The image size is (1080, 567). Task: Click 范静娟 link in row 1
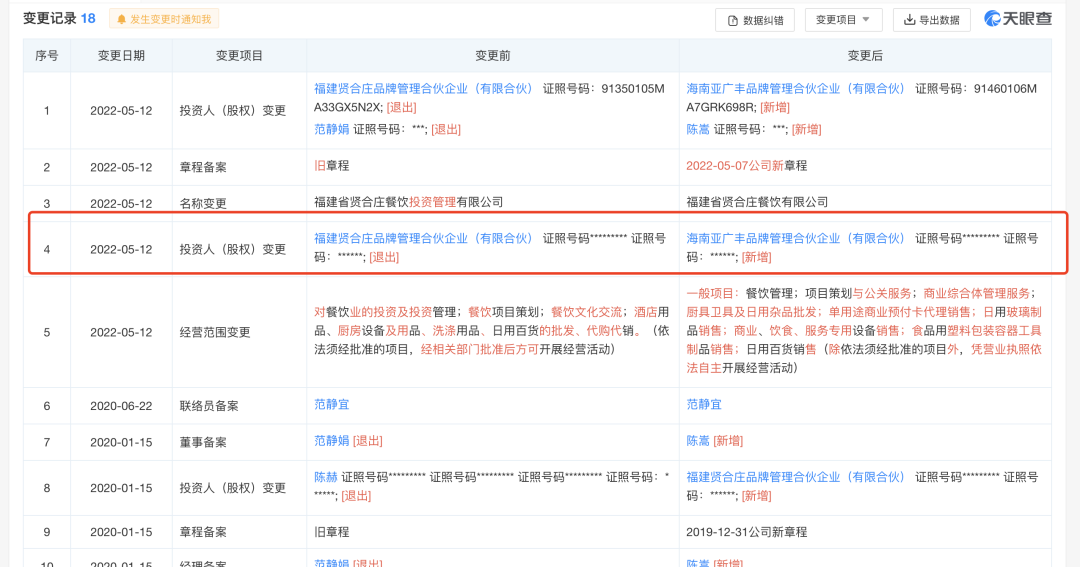coord(332,129)
